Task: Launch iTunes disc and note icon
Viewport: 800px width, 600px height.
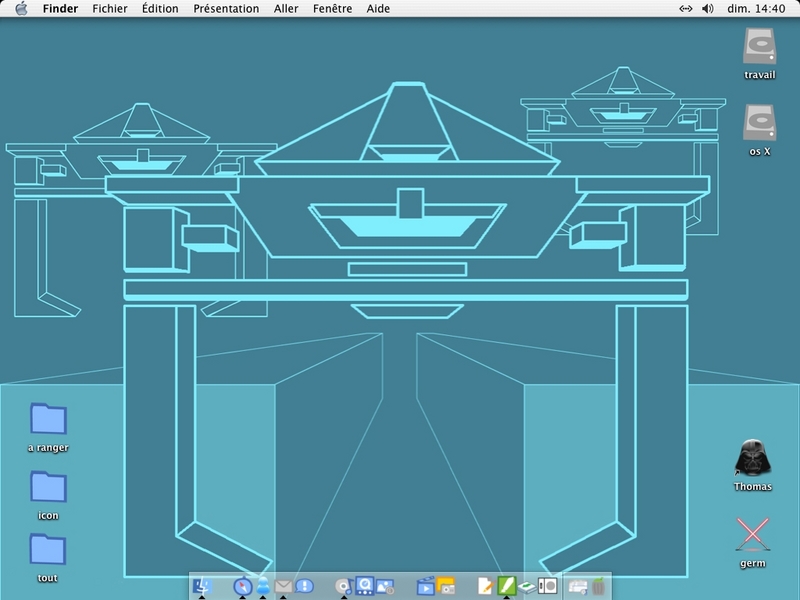Action: 344,586
